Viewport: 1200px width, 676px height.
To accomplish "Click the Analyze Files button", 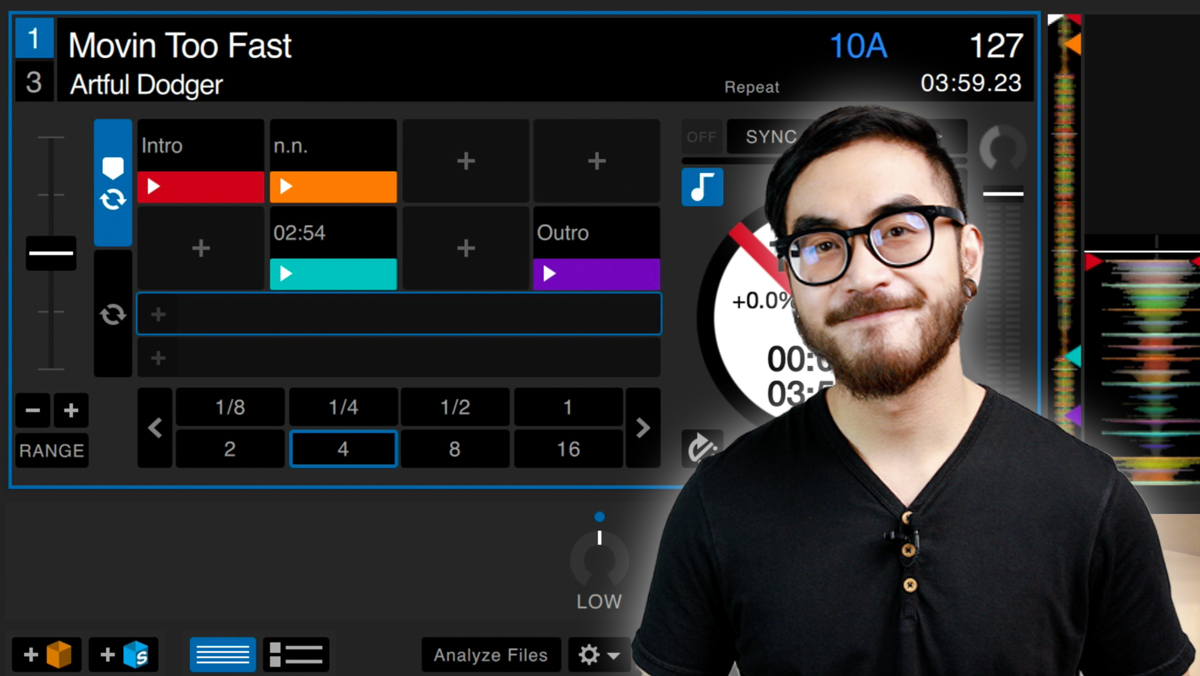I will [x=491, y=655].
